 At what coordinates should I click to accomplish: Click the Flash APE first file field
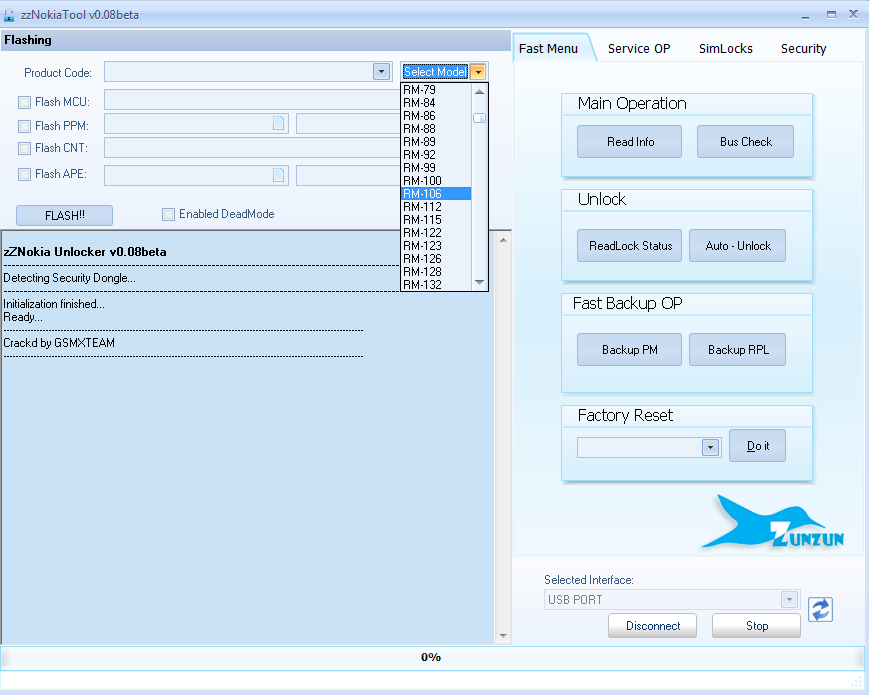[196, 175]
